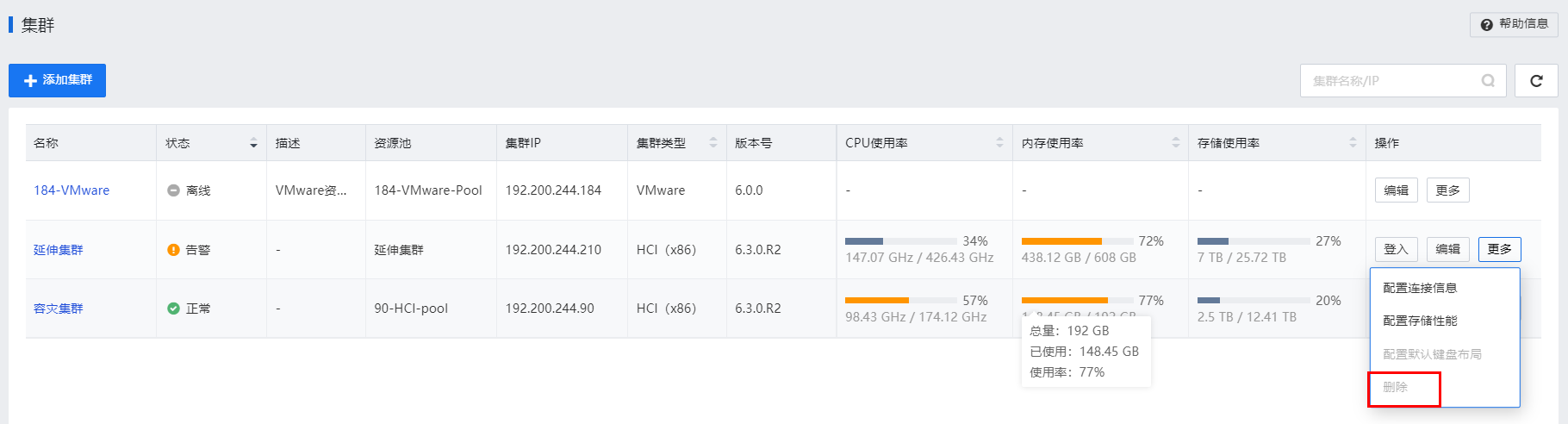The image size is (1568, 424).
Task: Click 98.43 GHz / 174.12 GHz value
Action: tap(916, 317)
